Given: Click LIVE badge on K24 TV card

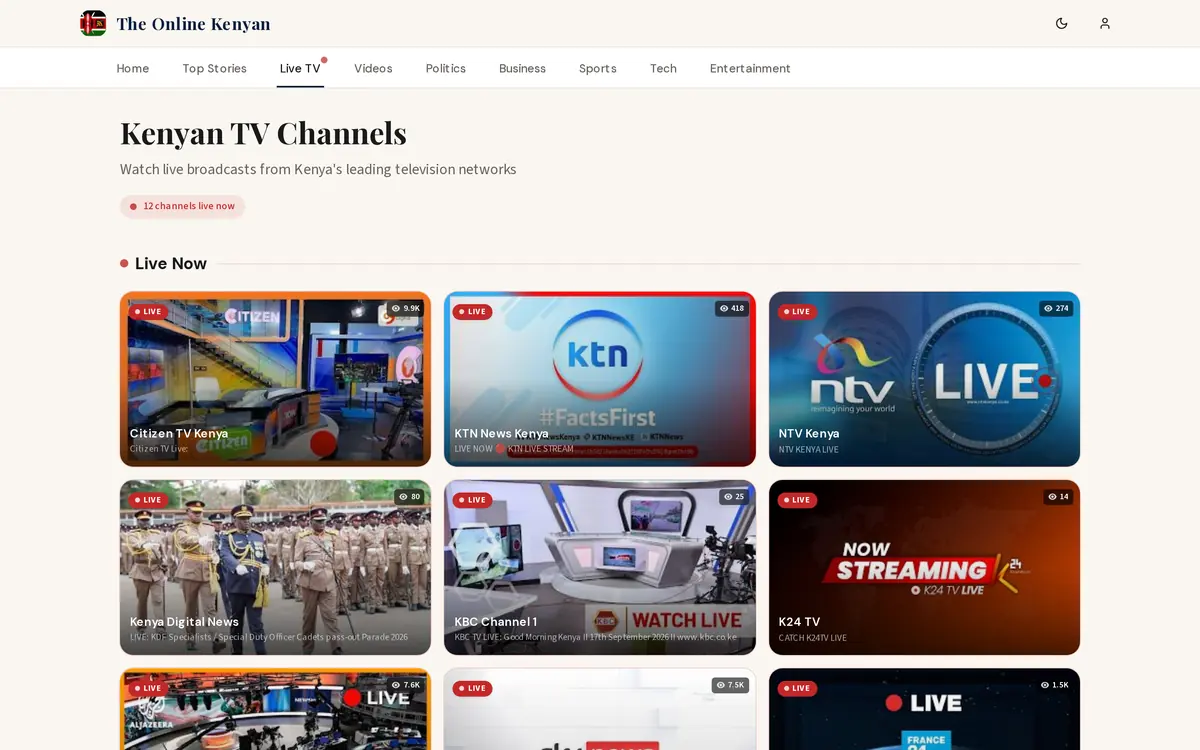Looking at the screenshot, I should click(797, 500).
